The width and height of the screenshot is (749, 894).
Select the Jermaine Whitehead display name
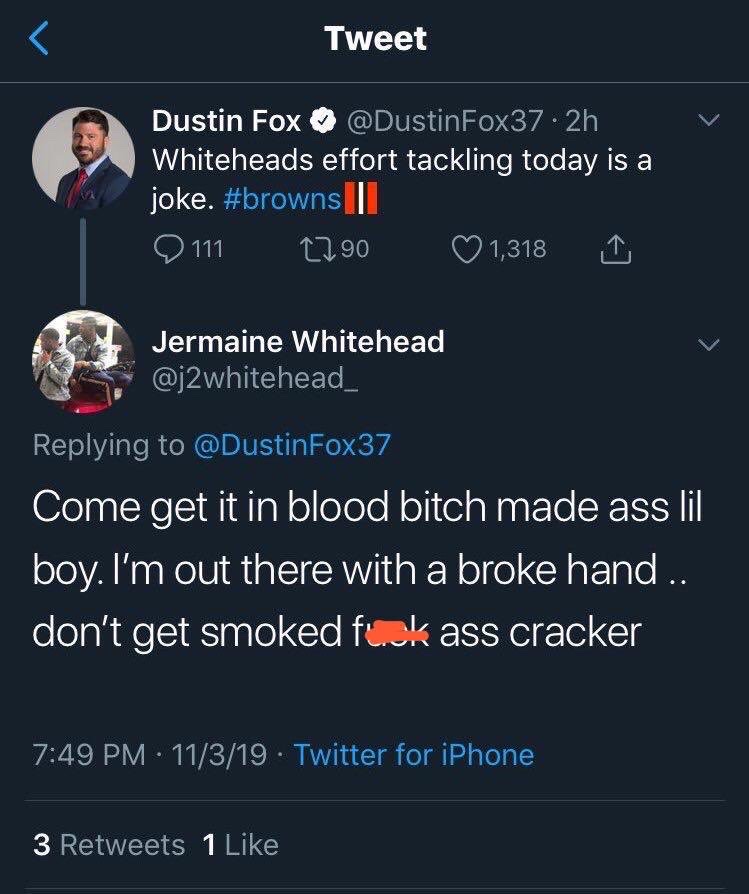(x=298, y=342)
